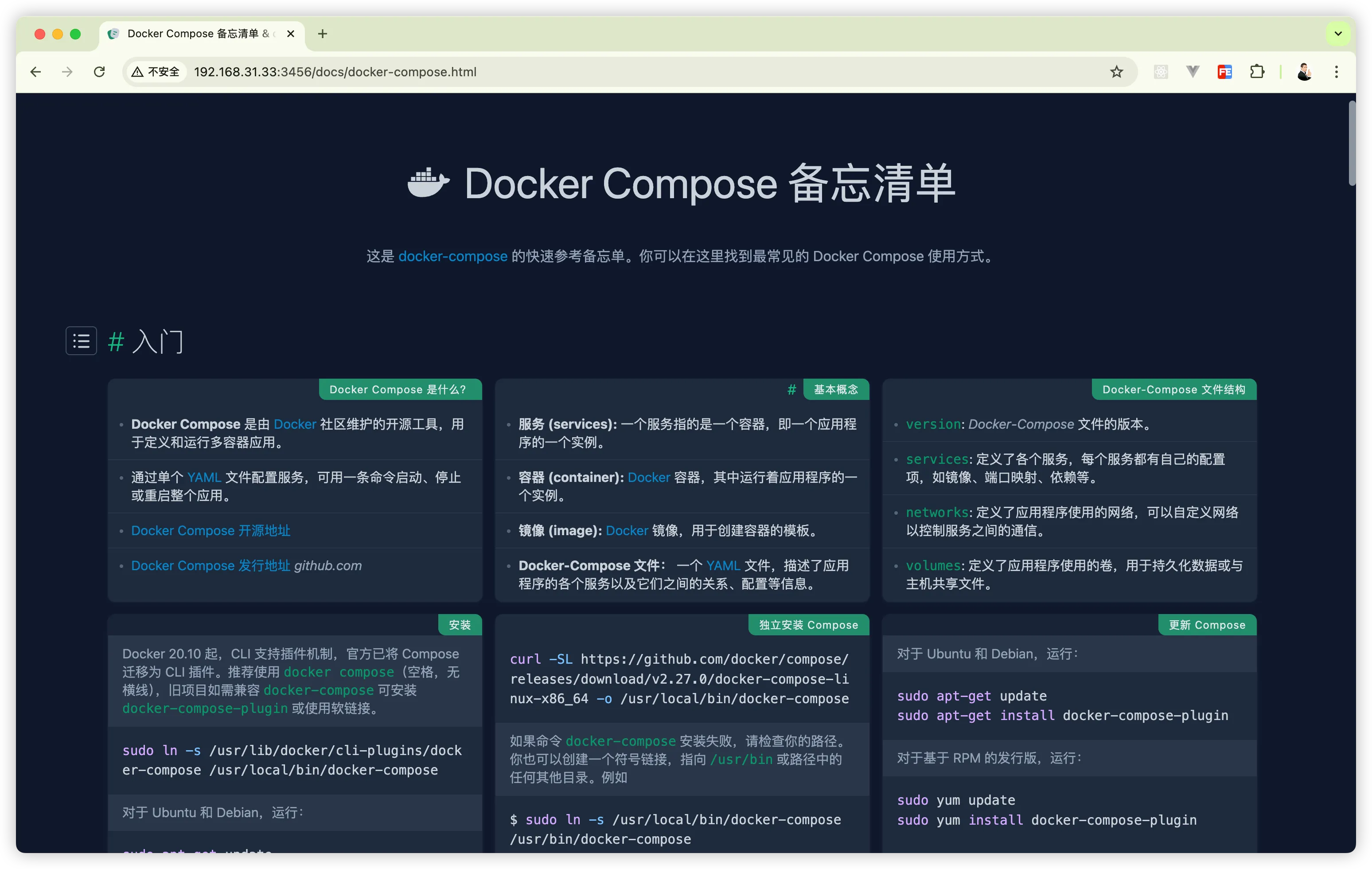The height and width of the screenshot is (869, 1372).
Task: Open the YAML link in the 文件配置服务 sentence
Action: [x=204, y=477]
